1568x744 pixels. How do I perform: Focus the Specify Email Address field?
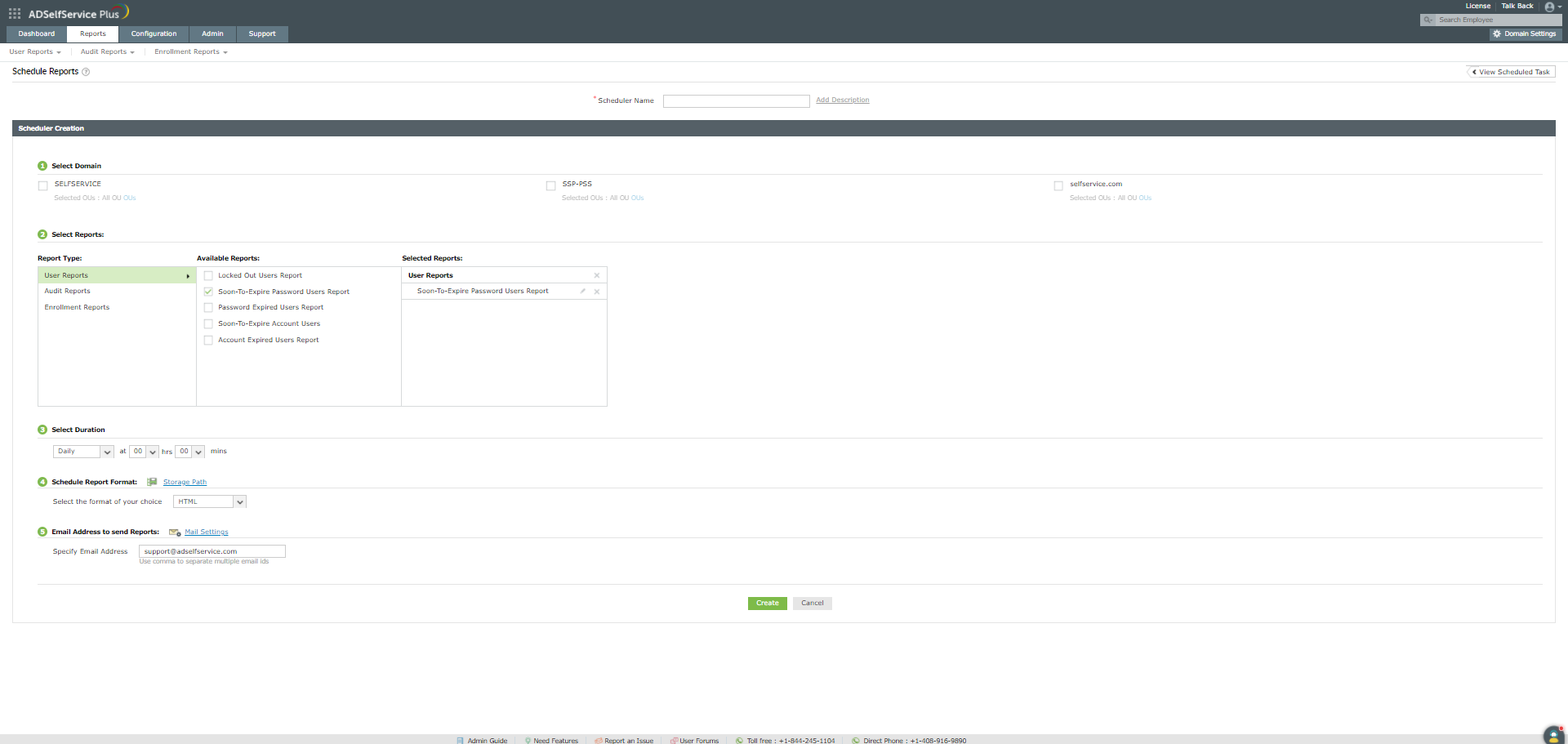[212, 551]
